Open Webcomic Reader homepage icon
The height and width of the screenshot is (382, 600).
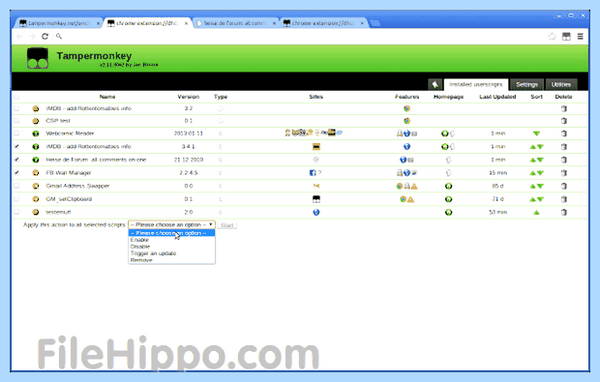click(445, 134)
